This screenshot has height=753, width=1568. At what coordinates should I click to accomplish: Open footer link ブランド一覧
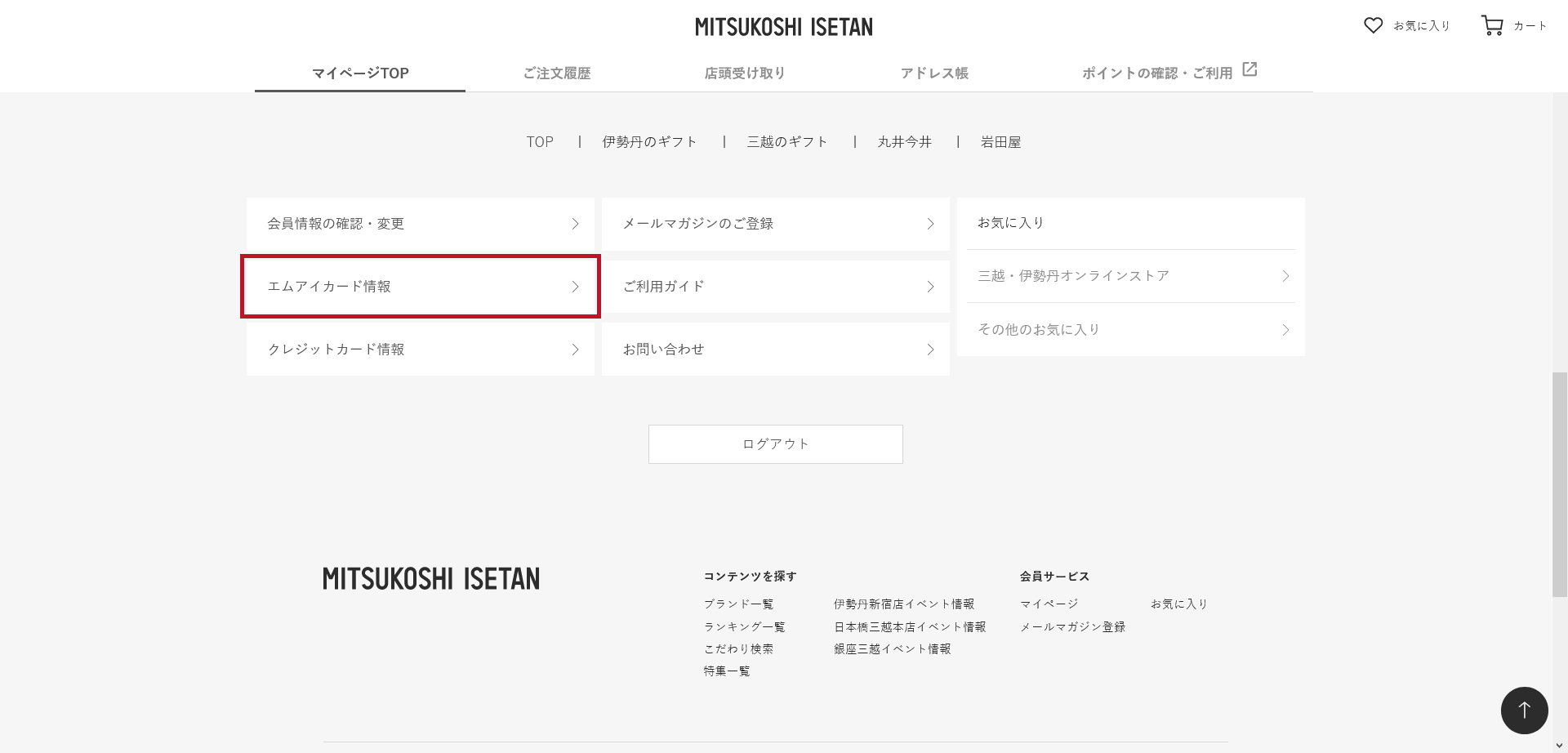pos(738,604)
